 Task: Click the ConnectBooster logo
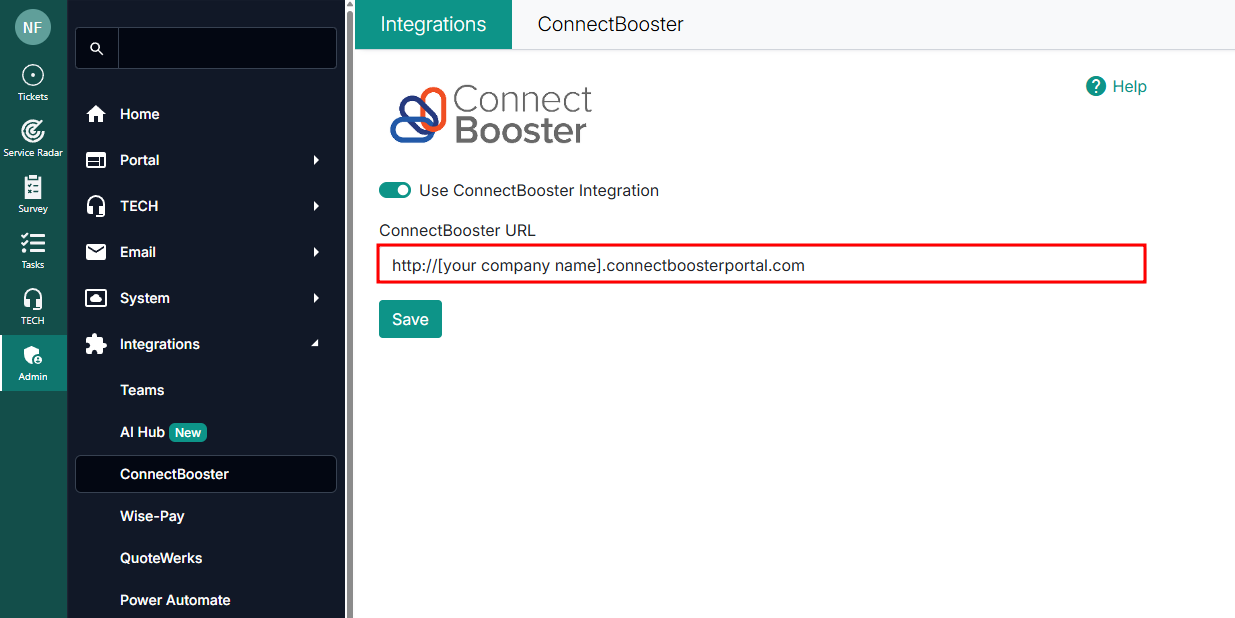tap(491, 114)
